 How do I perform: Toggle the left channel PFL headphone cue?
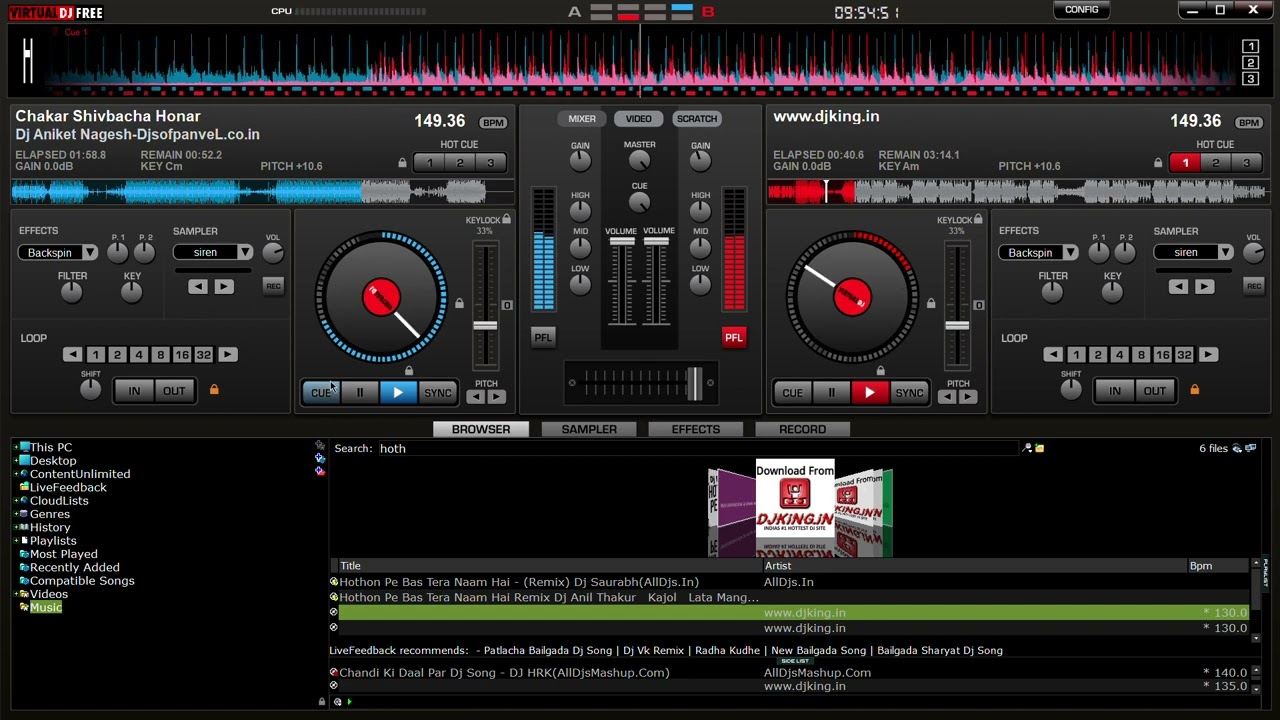coord(543,338)
